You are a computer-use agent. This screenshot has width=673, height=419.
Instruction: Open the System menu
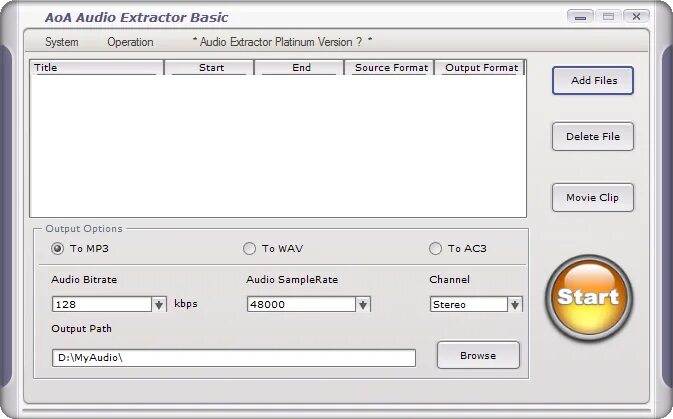click(x=62, y=42)
